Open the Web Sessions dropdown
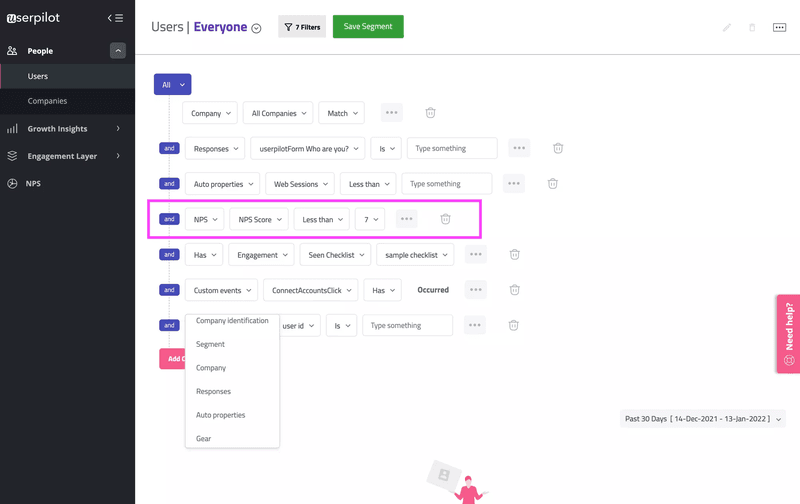This screenshot has height=504, width=800. 300,184
